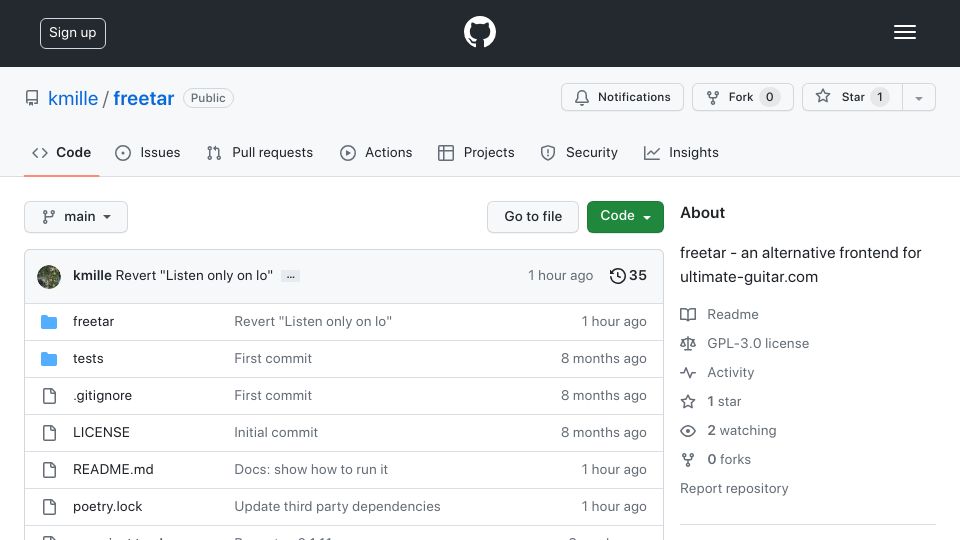Open the LICENSE file

tap(101, 432)
